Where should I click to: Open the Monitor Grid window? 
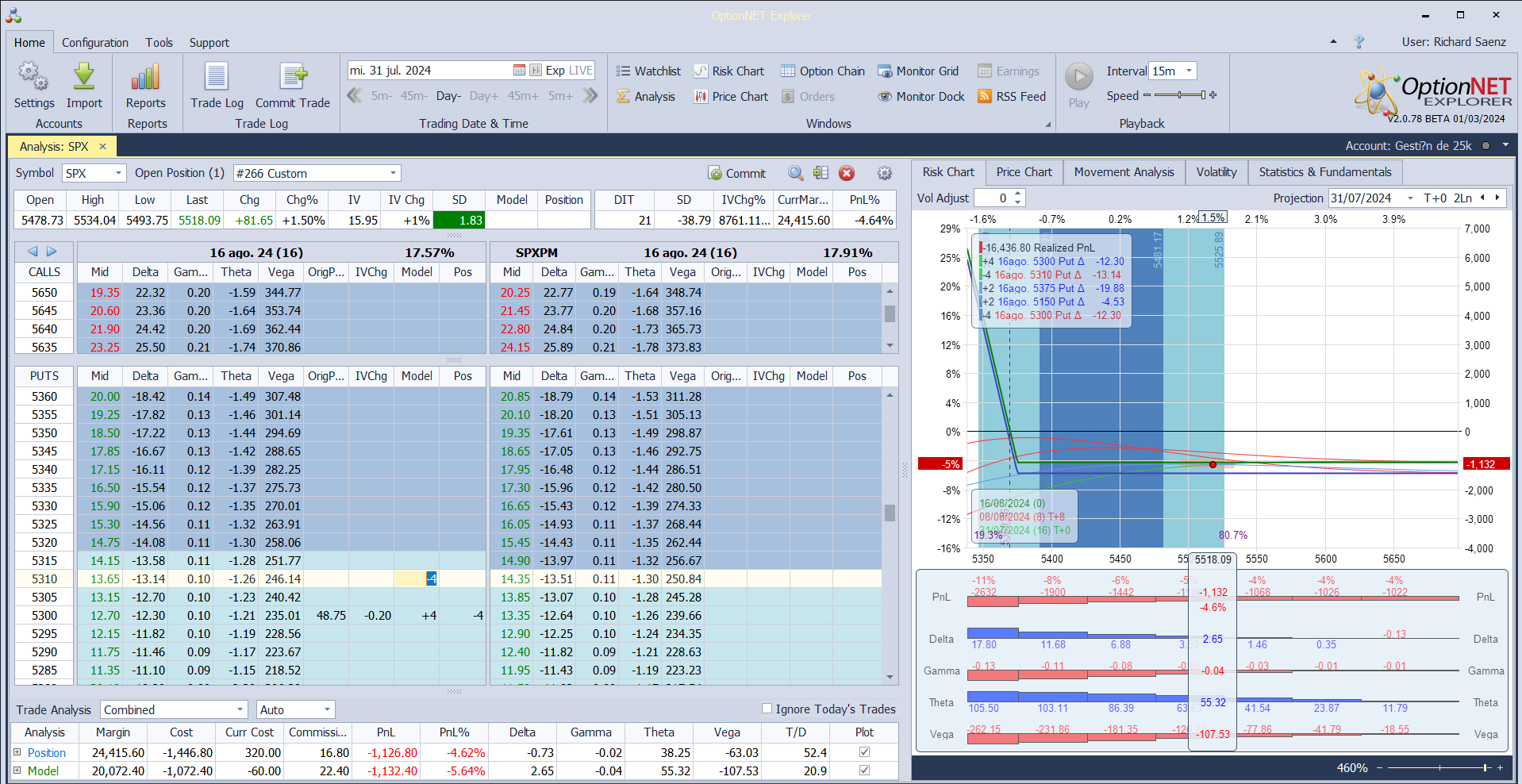(x=918, y=71)
